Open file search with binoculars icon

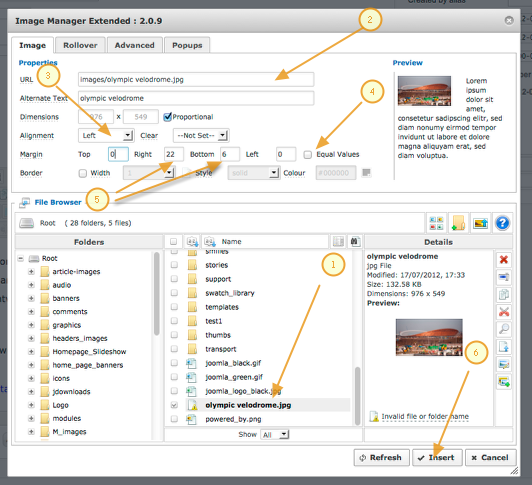pos(355,242)
